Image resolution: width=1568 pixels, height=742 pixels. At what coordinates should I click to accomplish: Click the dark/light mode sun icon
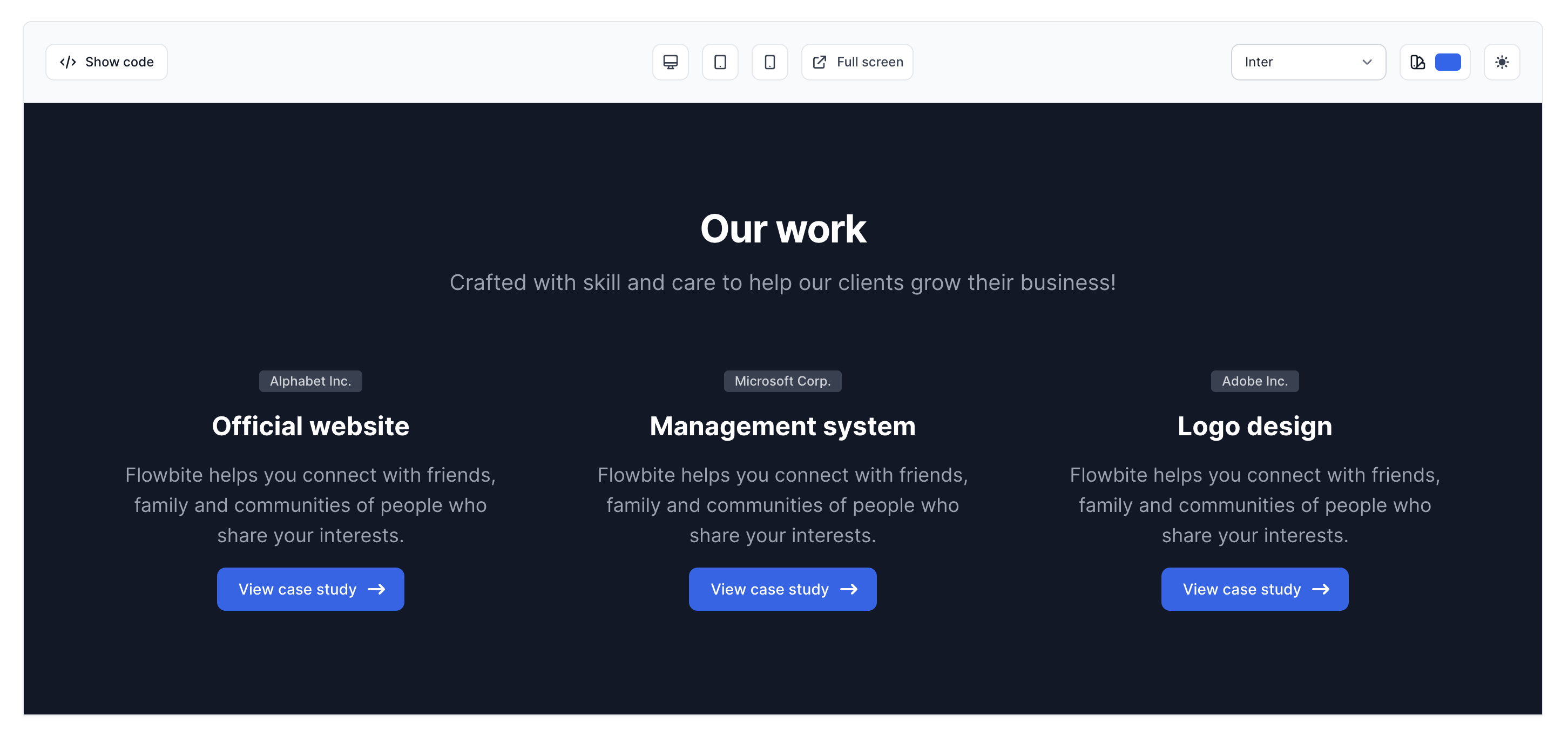(1502, 62)
